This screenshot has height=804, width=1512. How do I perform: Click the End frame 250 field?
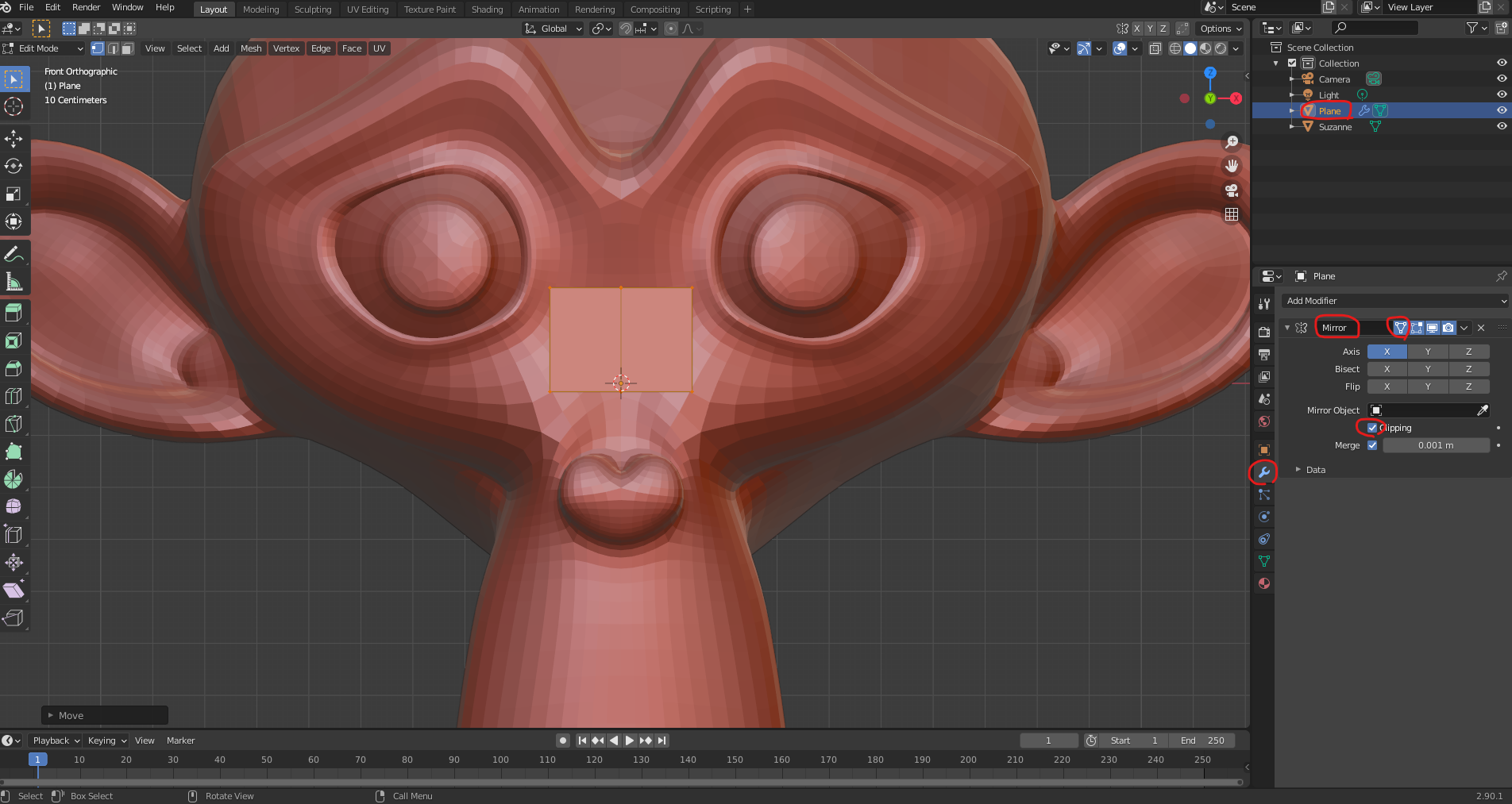[1202, 741]
